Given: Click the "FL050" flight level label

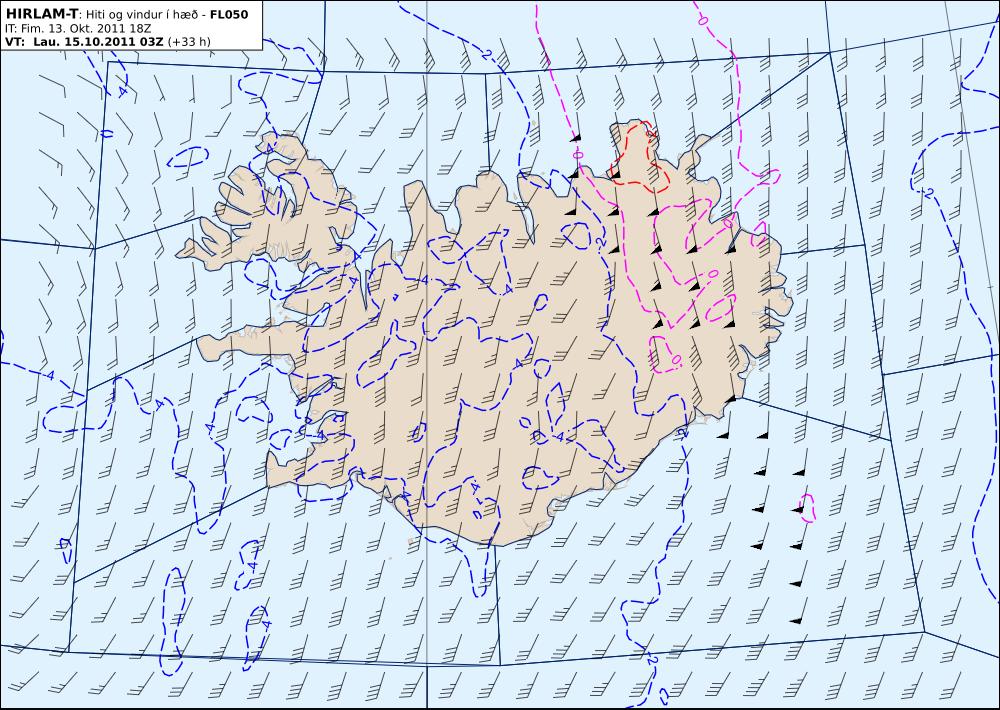Looking at the screenshot, I should coord(228,14).
